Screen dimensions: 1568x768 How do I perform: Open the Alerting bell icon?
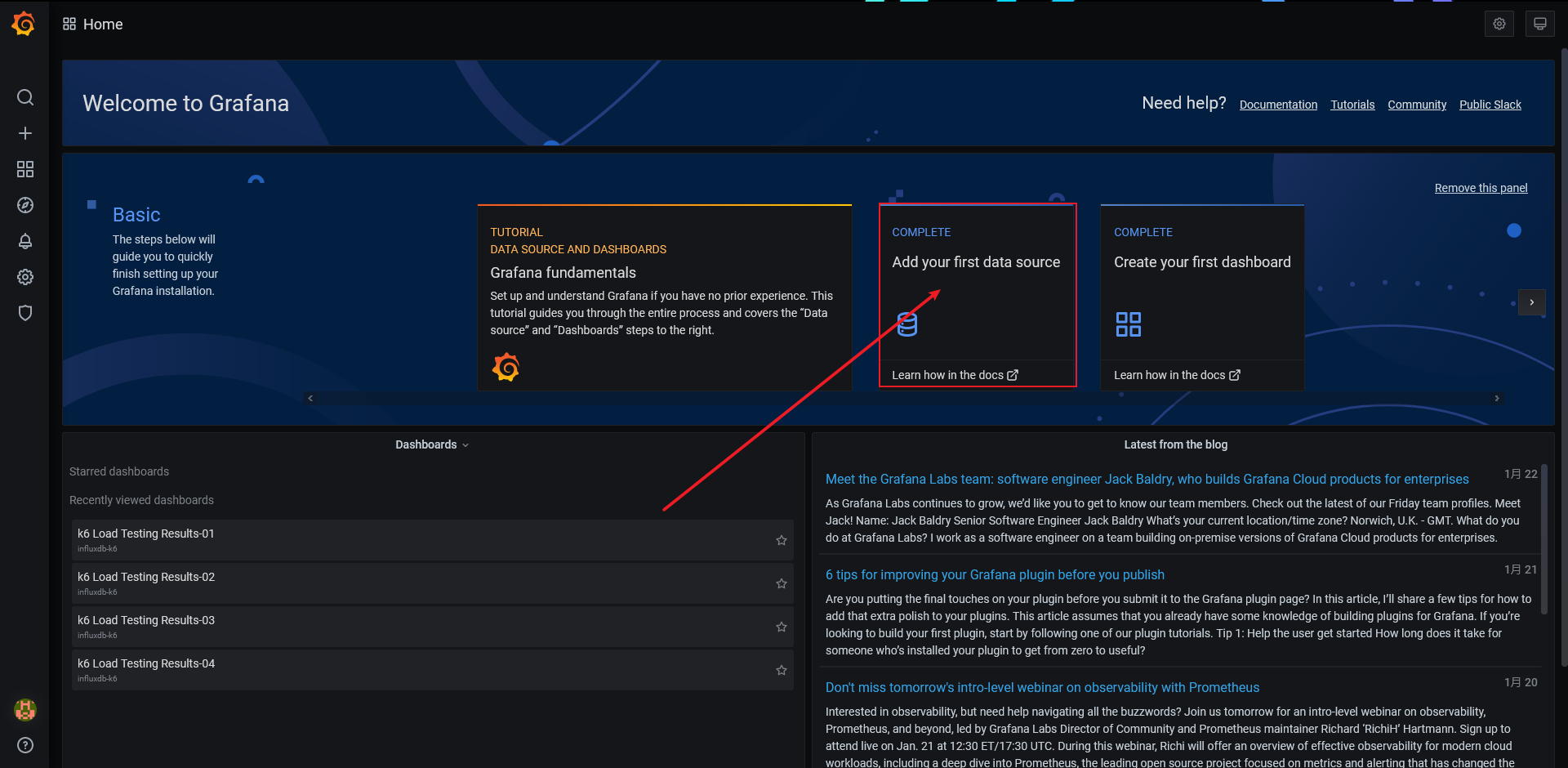(x=24, y=241)
